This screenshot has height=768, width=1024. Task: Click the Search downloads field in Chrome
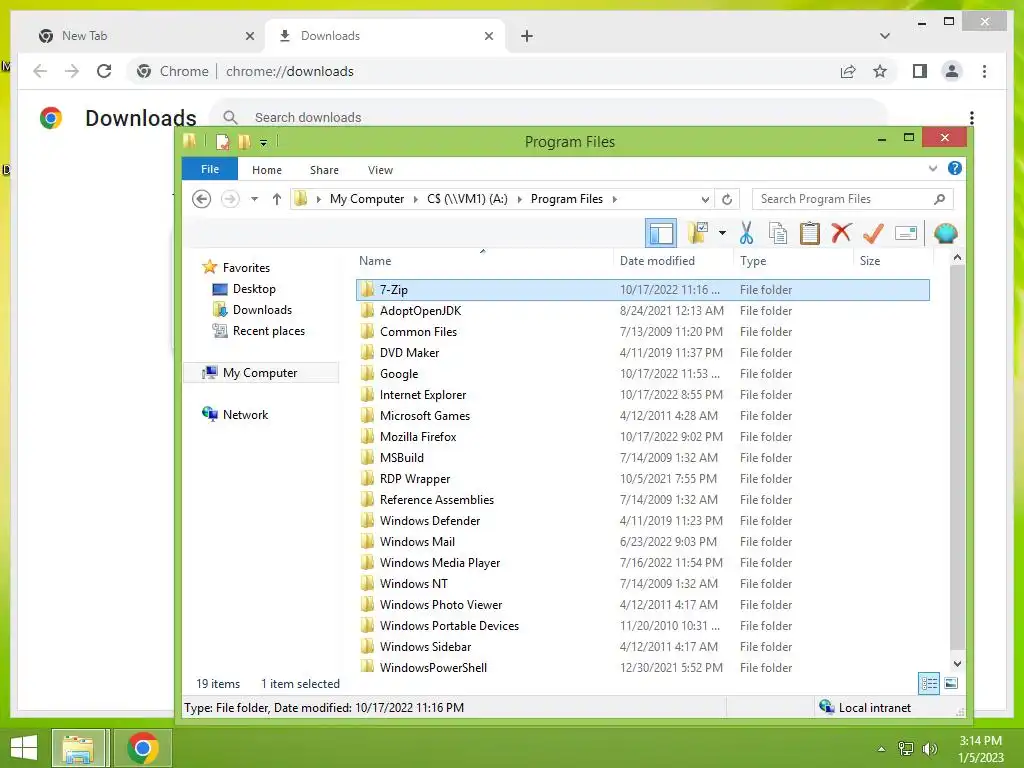[549, 118]
